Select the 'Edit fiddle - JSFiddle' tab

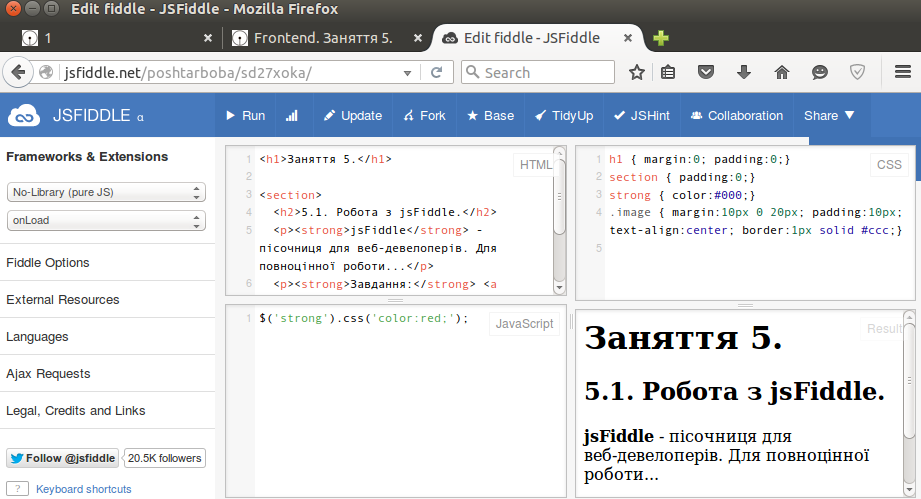(532, 38)
